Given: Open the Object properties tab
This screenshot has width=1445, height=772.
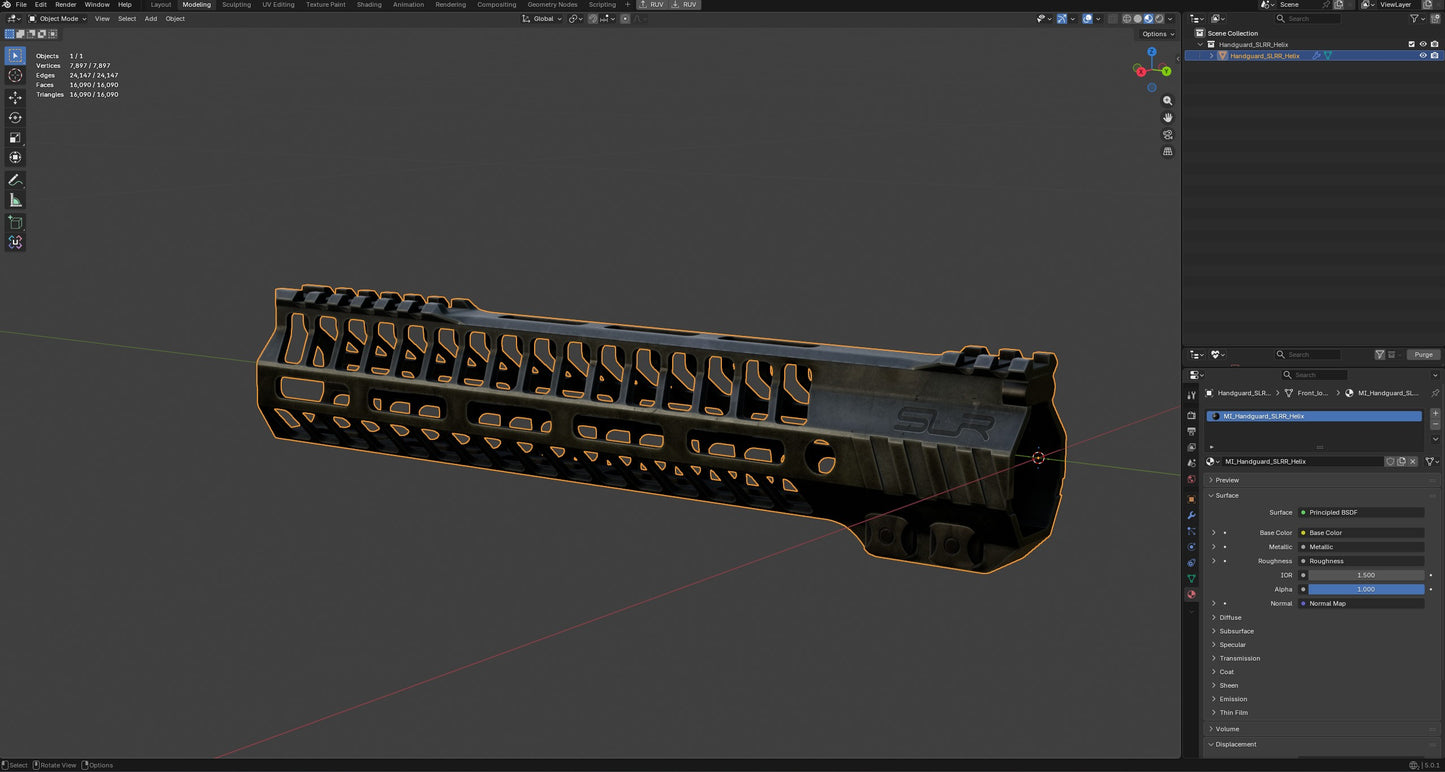Looking at the screenshot, I should (1191, 499).
